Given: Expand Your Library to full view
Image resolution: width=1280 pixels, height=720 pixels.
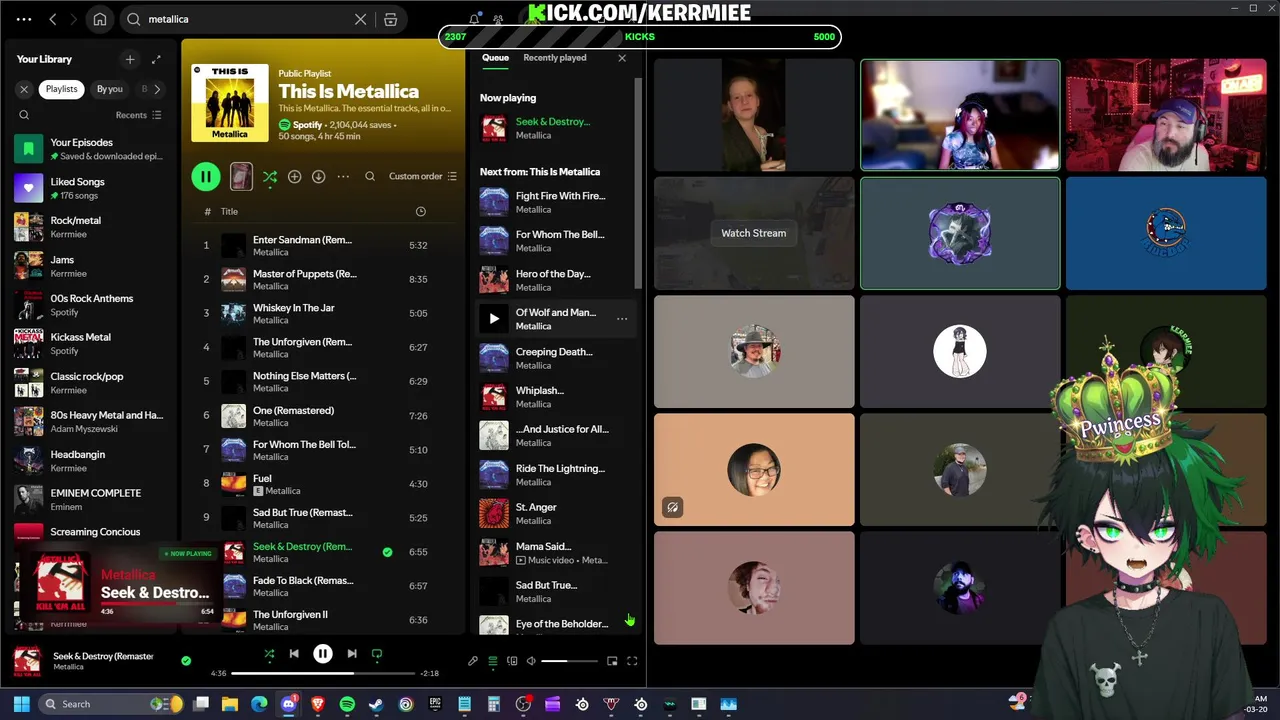Looking at the screenshot, I should tap(156, 59).
